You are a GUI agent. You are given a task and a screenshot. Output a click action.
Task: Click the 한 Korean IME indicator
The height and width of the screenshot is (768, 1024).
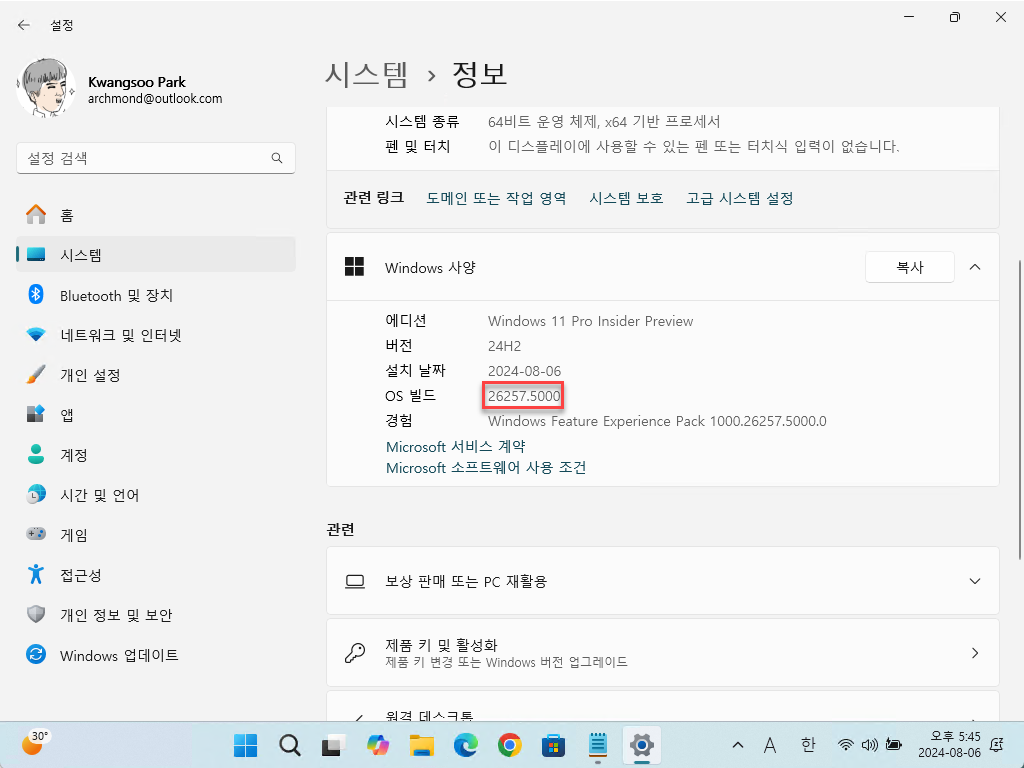tap(808, 744)
